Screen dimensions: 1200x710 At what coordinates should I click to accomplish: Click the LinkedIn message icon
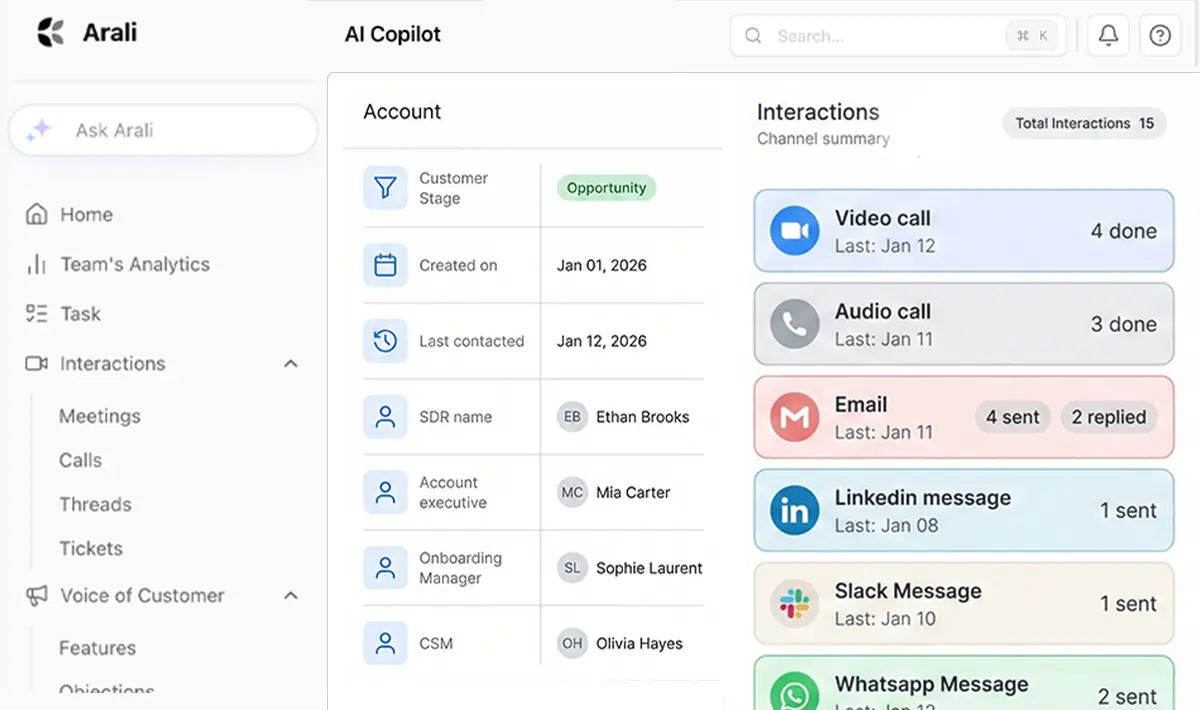[x=794, y=511]
